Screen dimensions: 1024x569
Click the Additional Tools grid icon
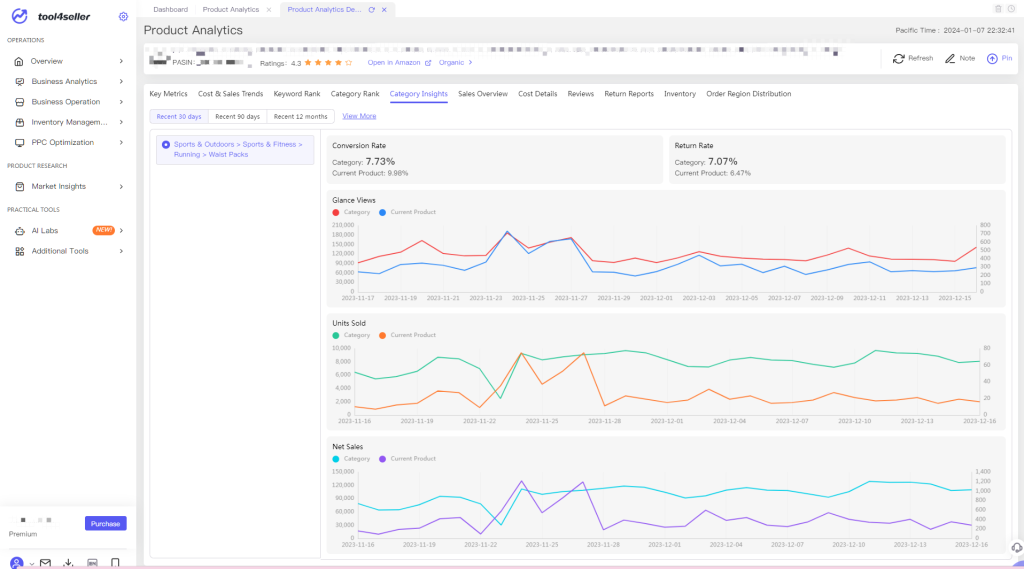click(20, 251)
